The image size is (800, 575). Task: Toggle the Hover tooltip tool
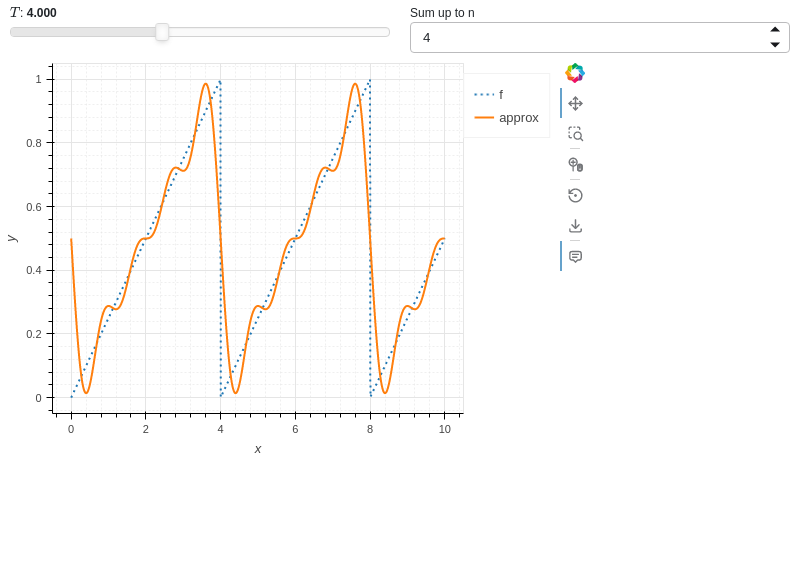pos(576,256)
